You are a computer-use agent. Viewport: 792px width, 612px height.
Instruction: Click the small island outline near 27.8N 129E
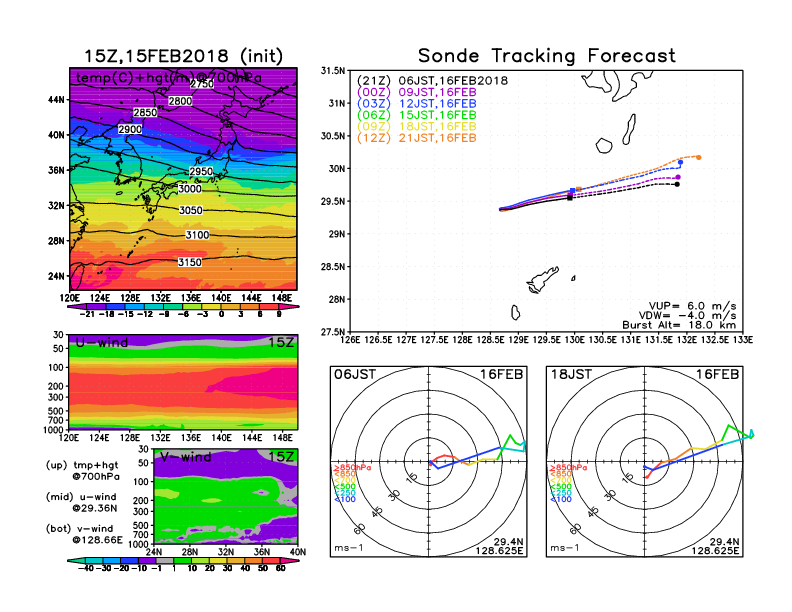515,313
